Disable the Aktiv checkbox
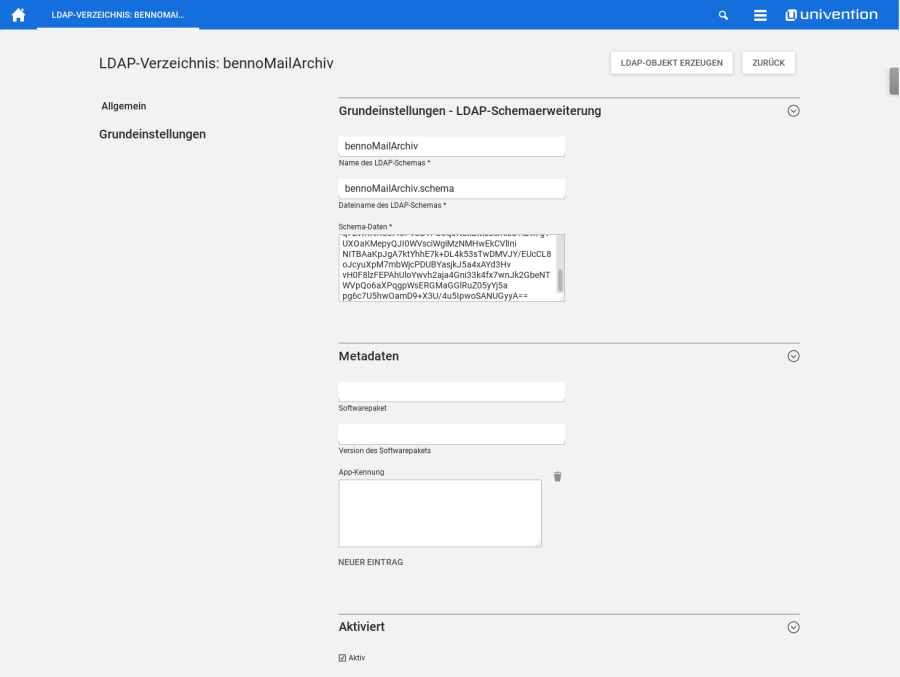 point(342,657)
